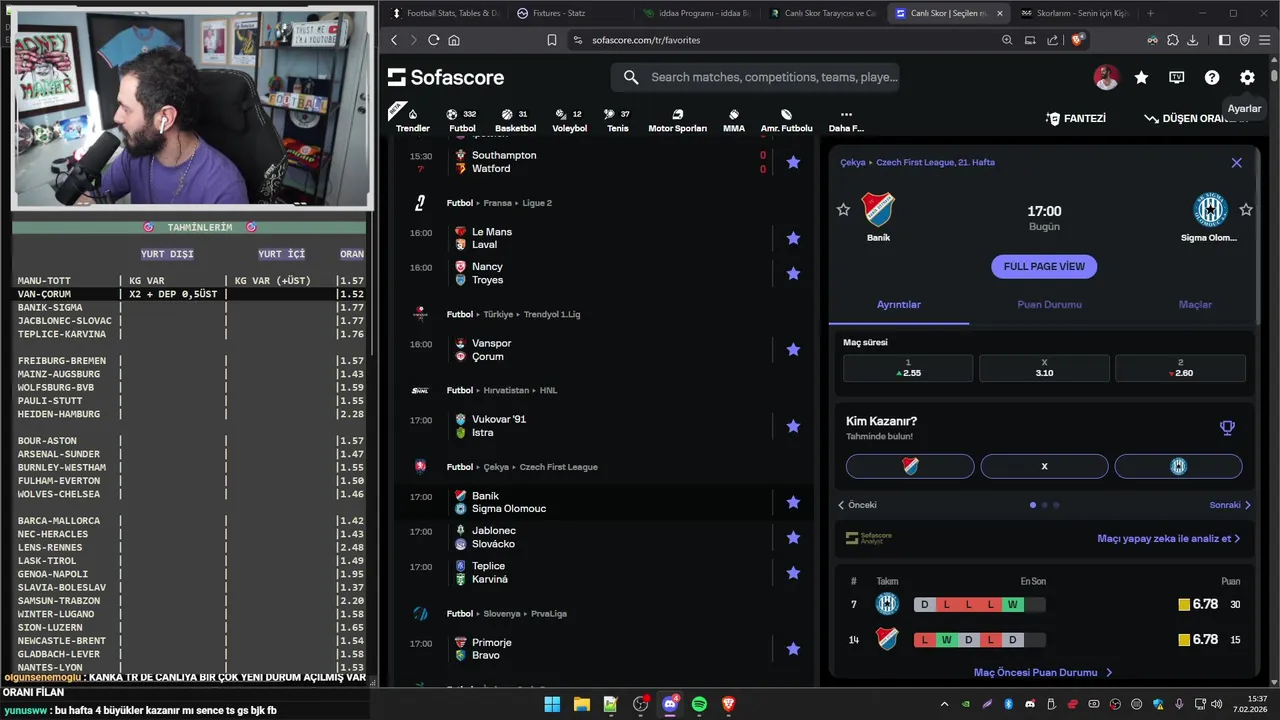Viewport: 1280px width, 720px height.
Task: Open the TV schedule icon in header
Action: pyautogui.click(x=1177, y=77)
